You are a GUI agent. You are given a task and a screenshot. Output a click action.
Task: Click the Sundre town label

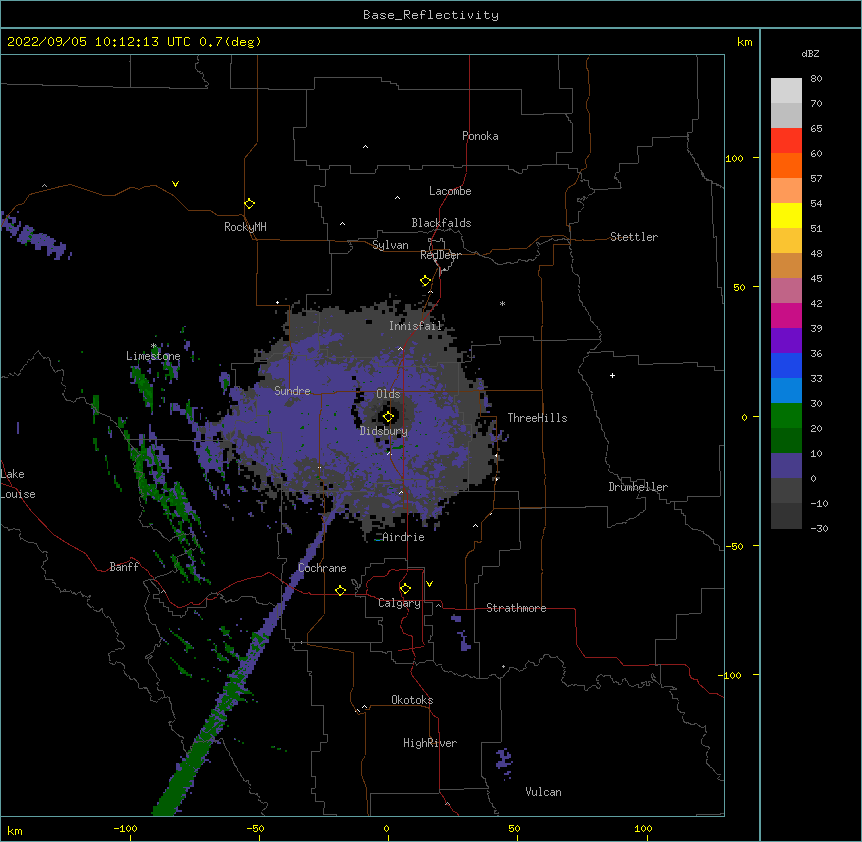[292, 391]
